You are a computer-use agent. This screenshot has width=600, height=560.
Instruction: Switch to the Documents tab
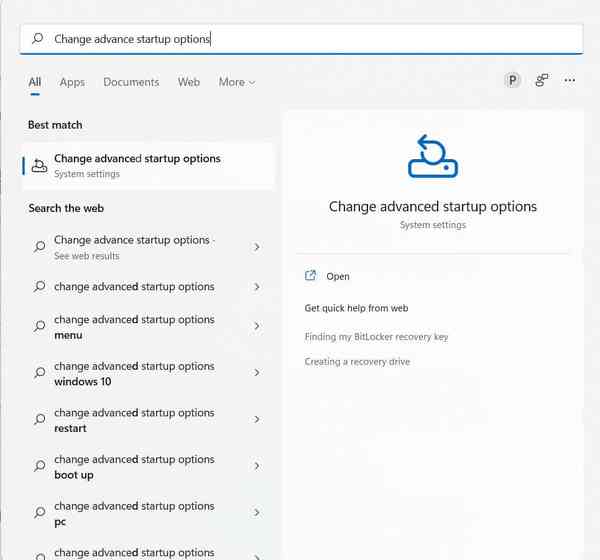click(131, 82)
